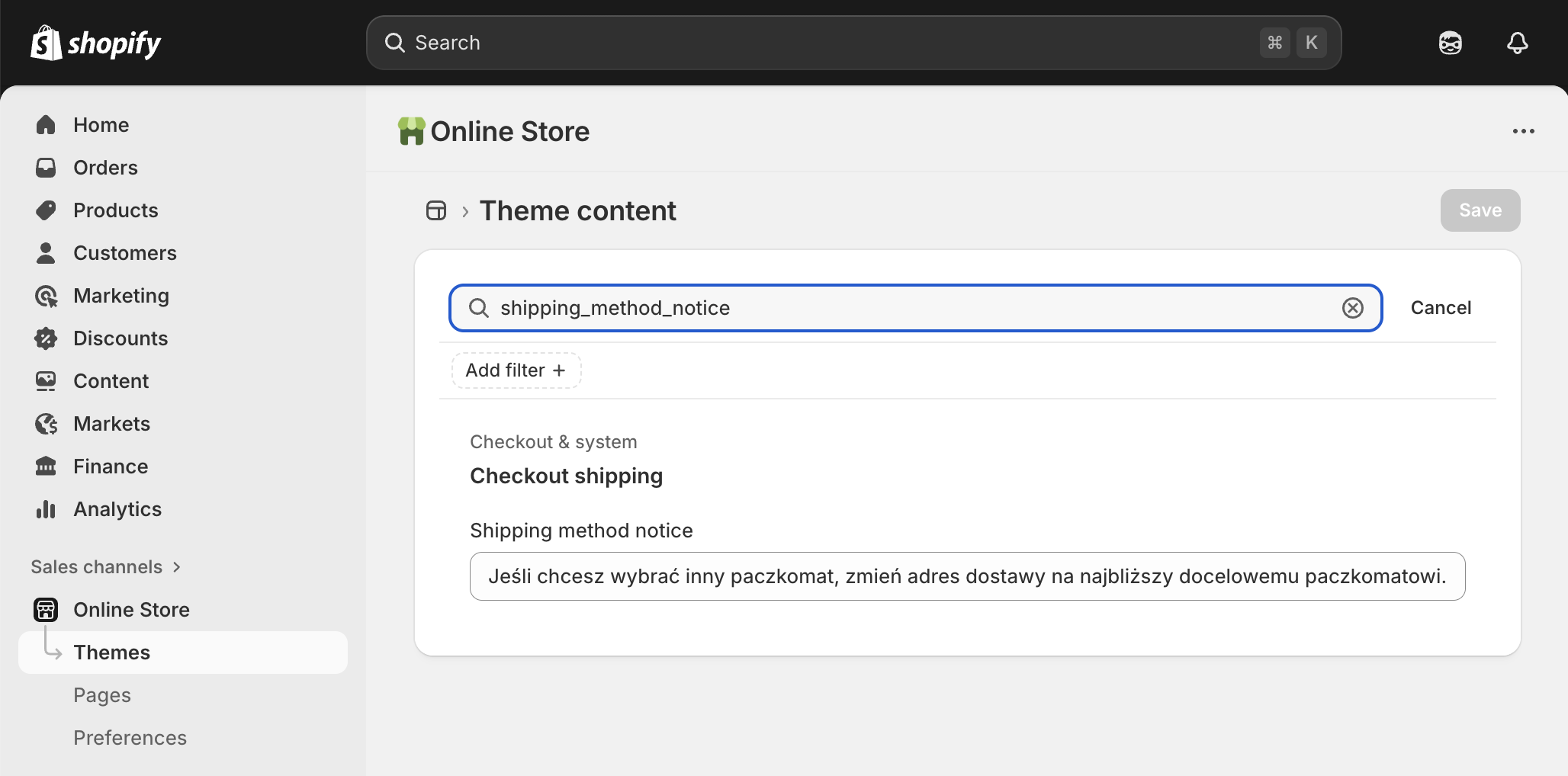Open Pages under Online Store

(102, 695)
